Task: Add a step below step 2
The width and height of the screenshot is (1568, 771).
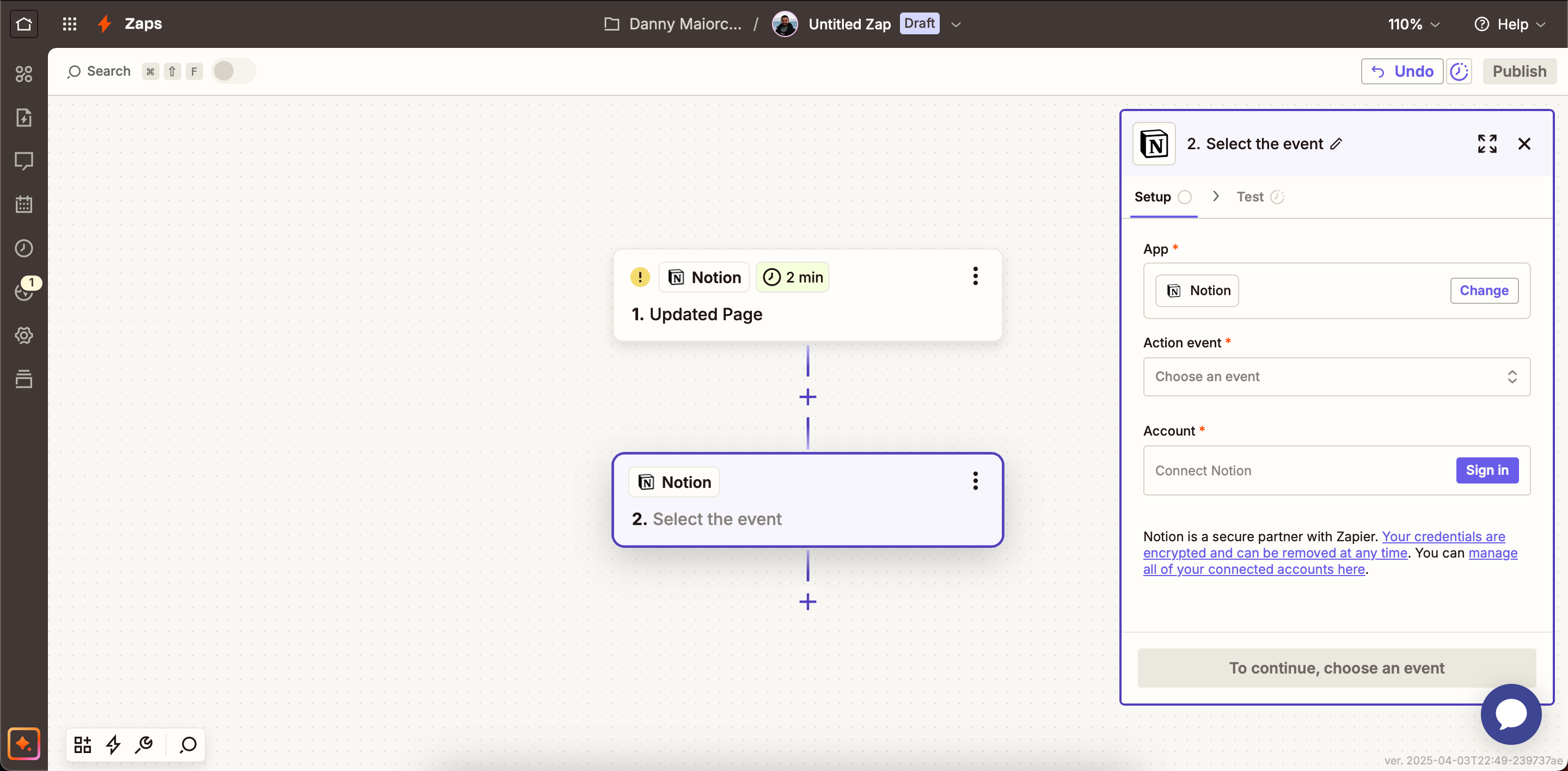Action: pos(808,601)
